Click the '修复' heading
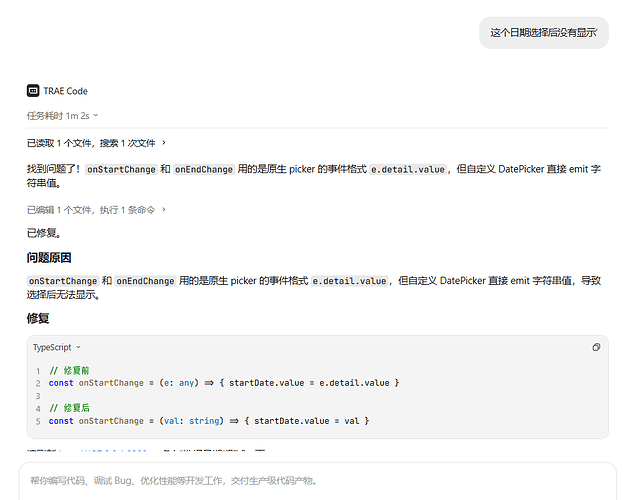625x500 pixels. [x=38, y=318]
